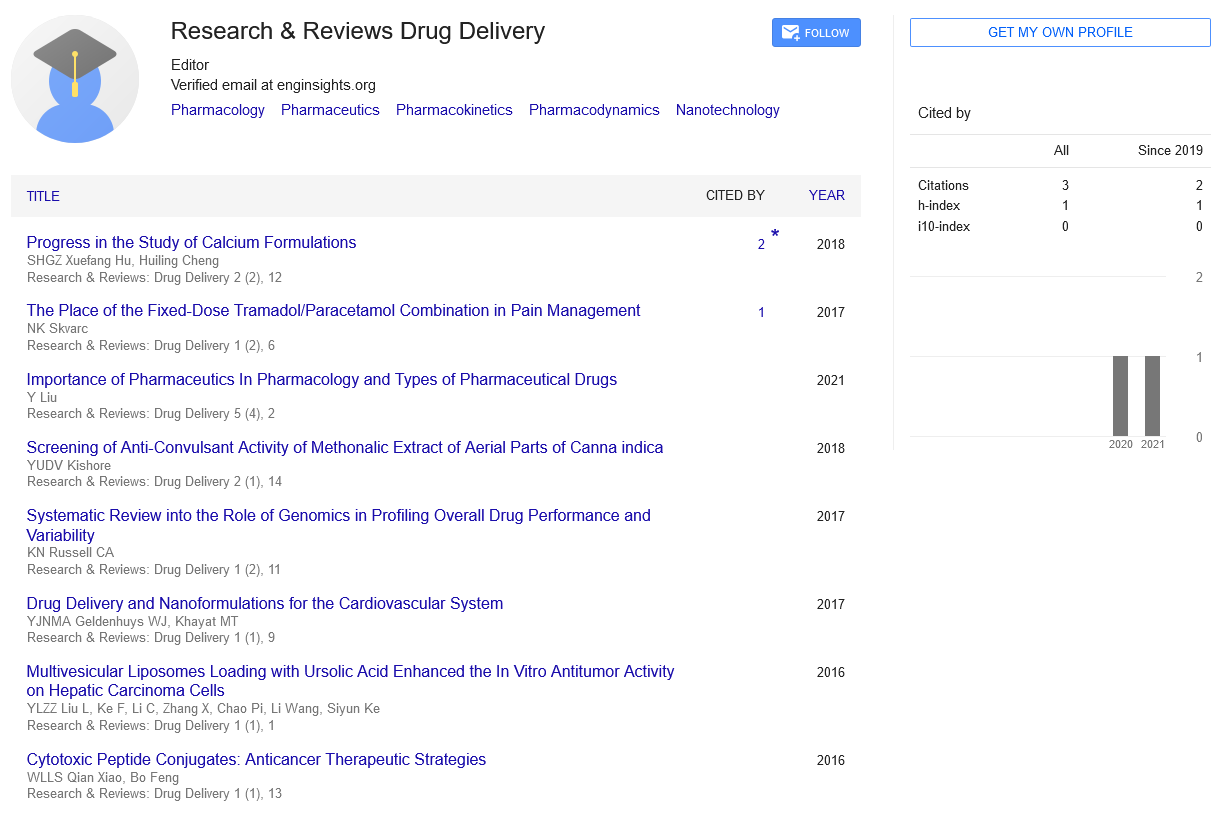Click the asterisk next to the citation count
Image resolution: width=1225 pixels, height=814 pixels.
(775, 236)
